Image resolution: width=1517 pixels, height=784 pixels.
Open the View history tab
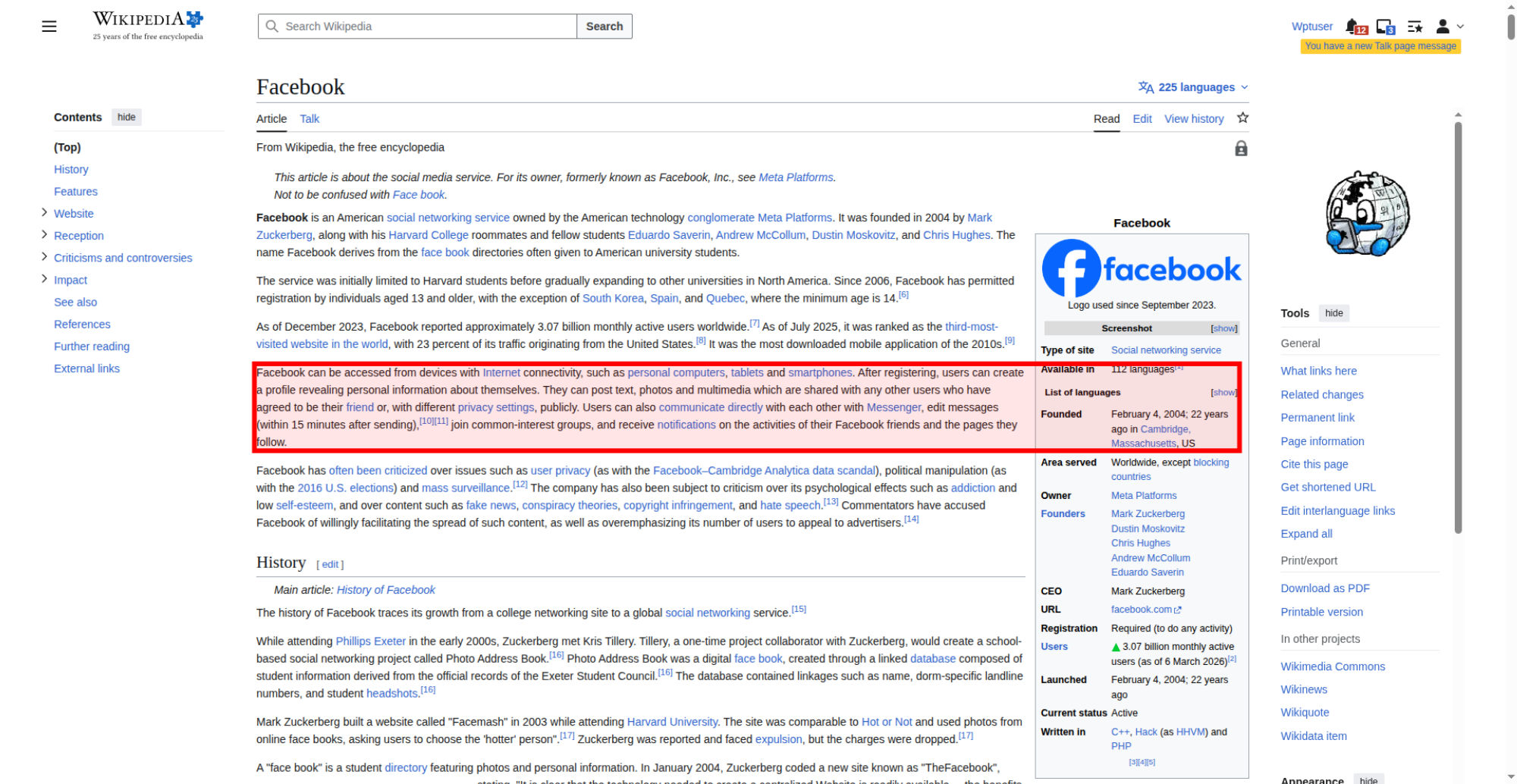point(1194,119)
